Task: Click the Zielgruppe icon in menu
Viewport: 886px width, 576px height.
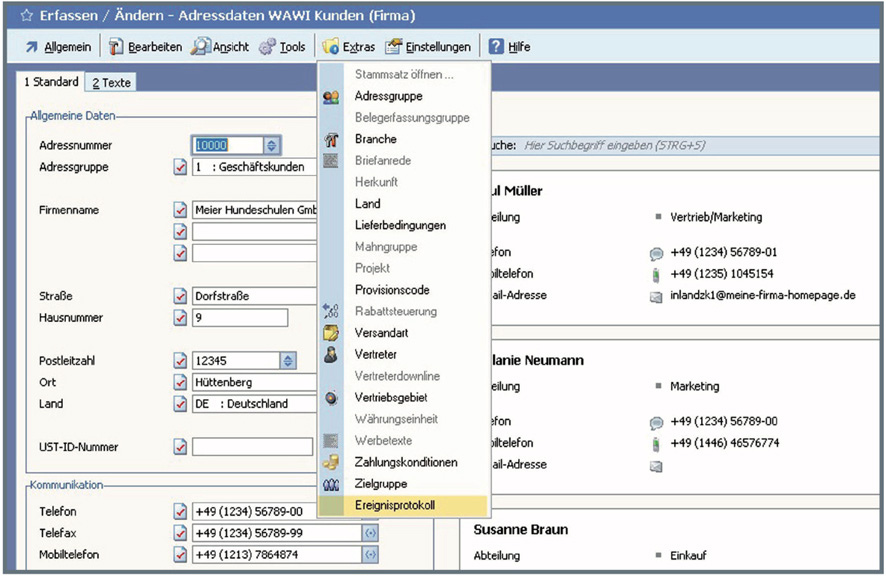Action: pos(331,485)
